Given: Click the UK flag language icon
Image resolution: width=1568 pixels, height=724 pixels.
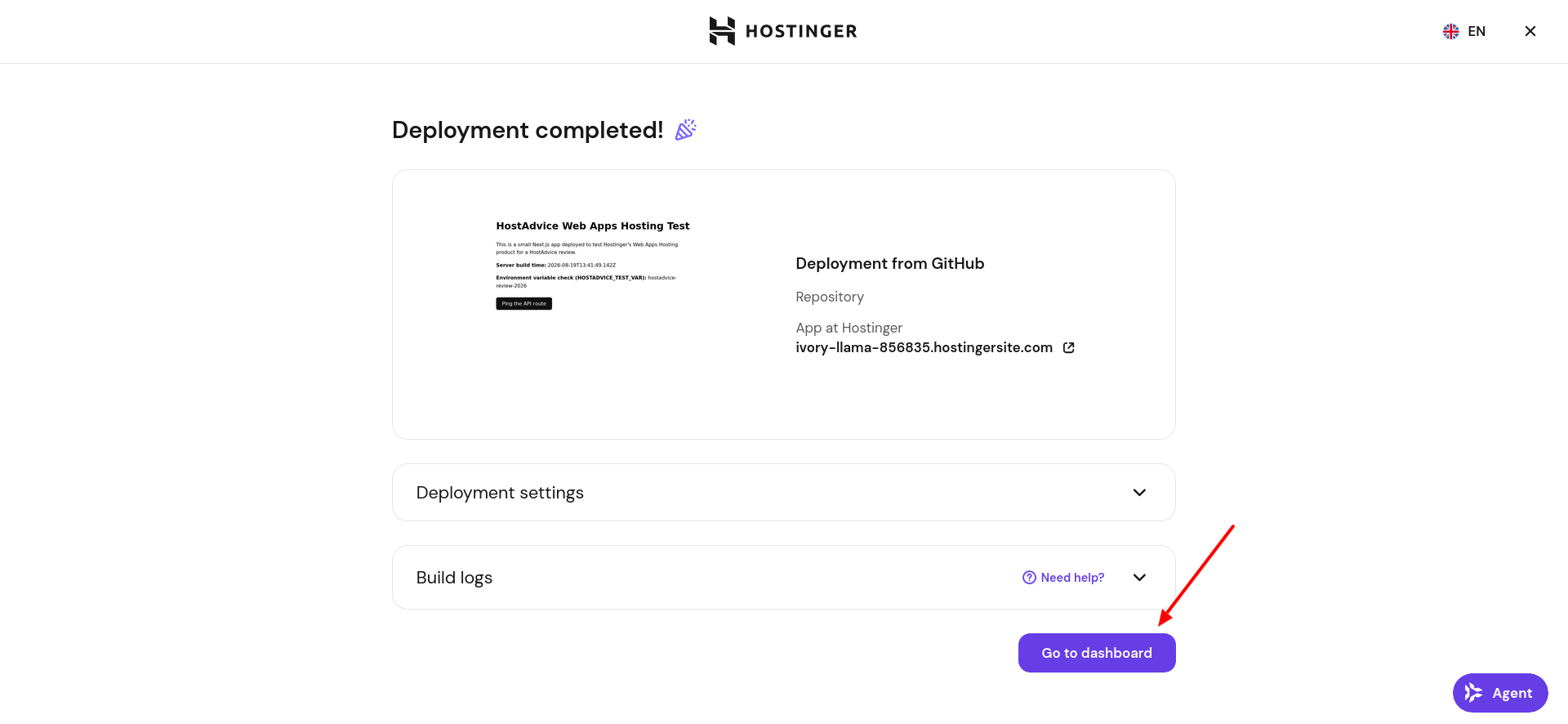Looking at the screenshot, I should coord(1450,31).
